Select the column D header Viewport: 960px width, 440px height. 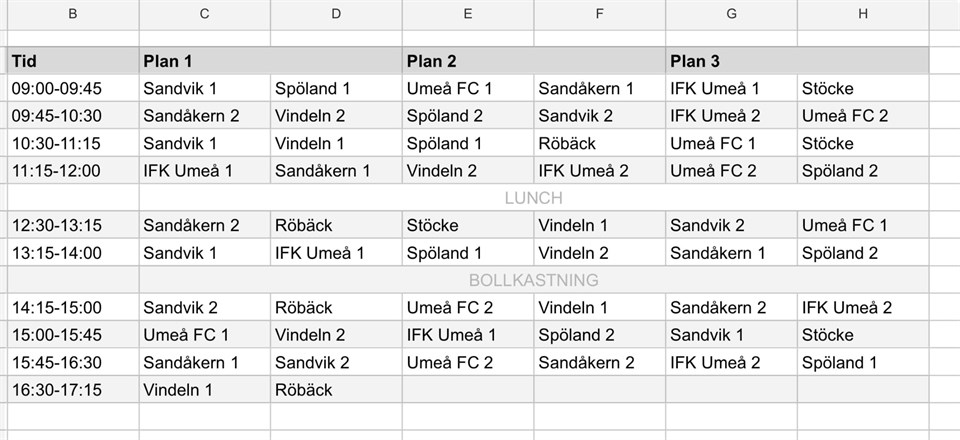point(336,14)
